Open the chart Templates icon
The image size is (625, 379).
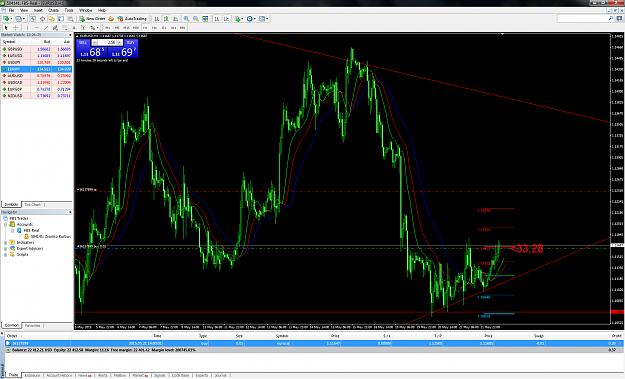(262, 19)
